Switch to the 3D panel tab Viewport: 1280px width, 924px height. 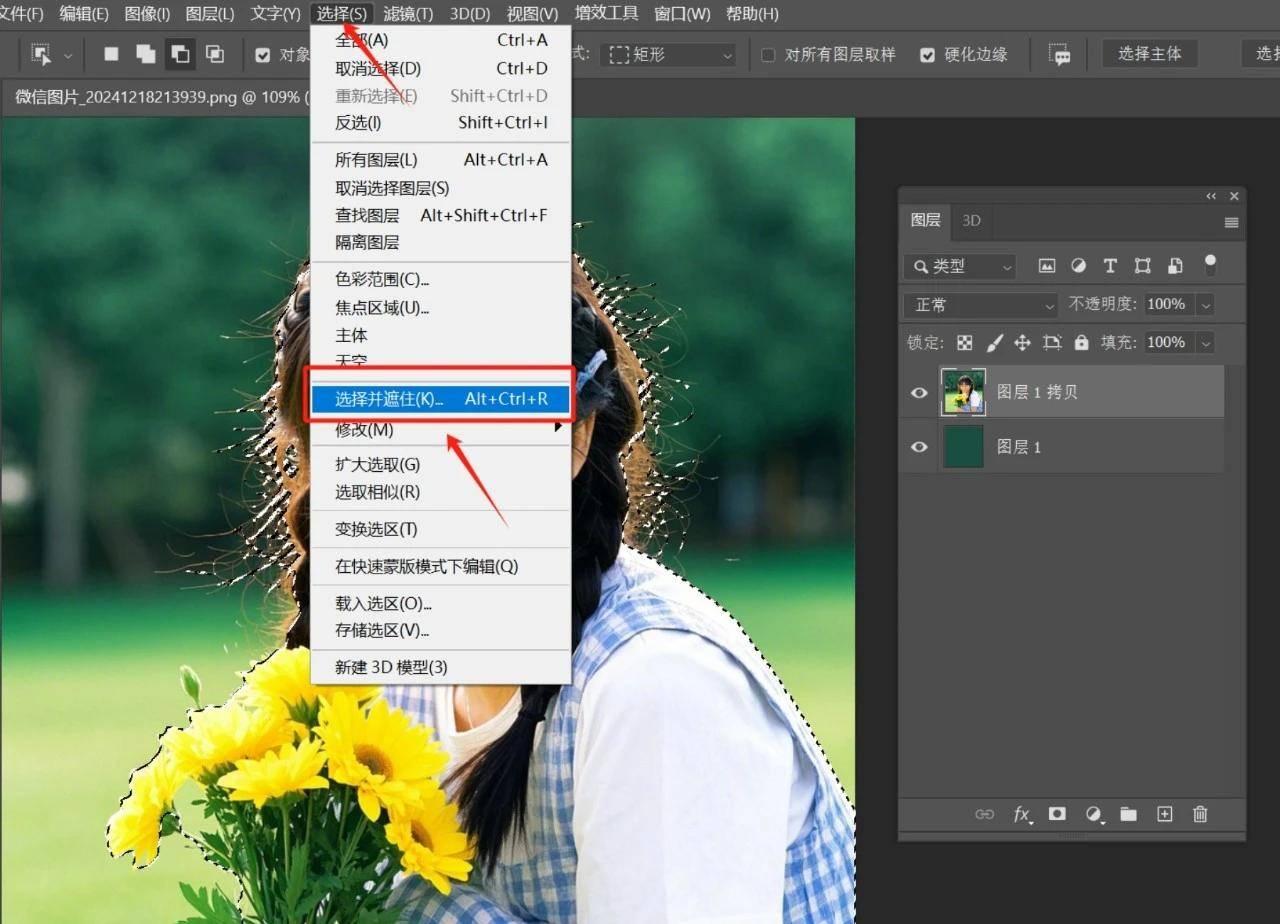coord(971,220)
